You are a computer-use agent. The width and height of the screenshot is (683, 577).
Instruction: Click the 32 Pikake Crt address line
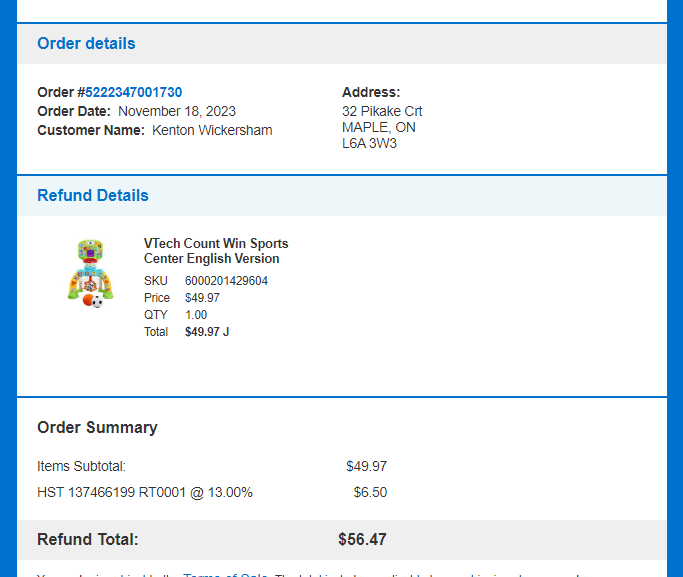tap(382, 111)
